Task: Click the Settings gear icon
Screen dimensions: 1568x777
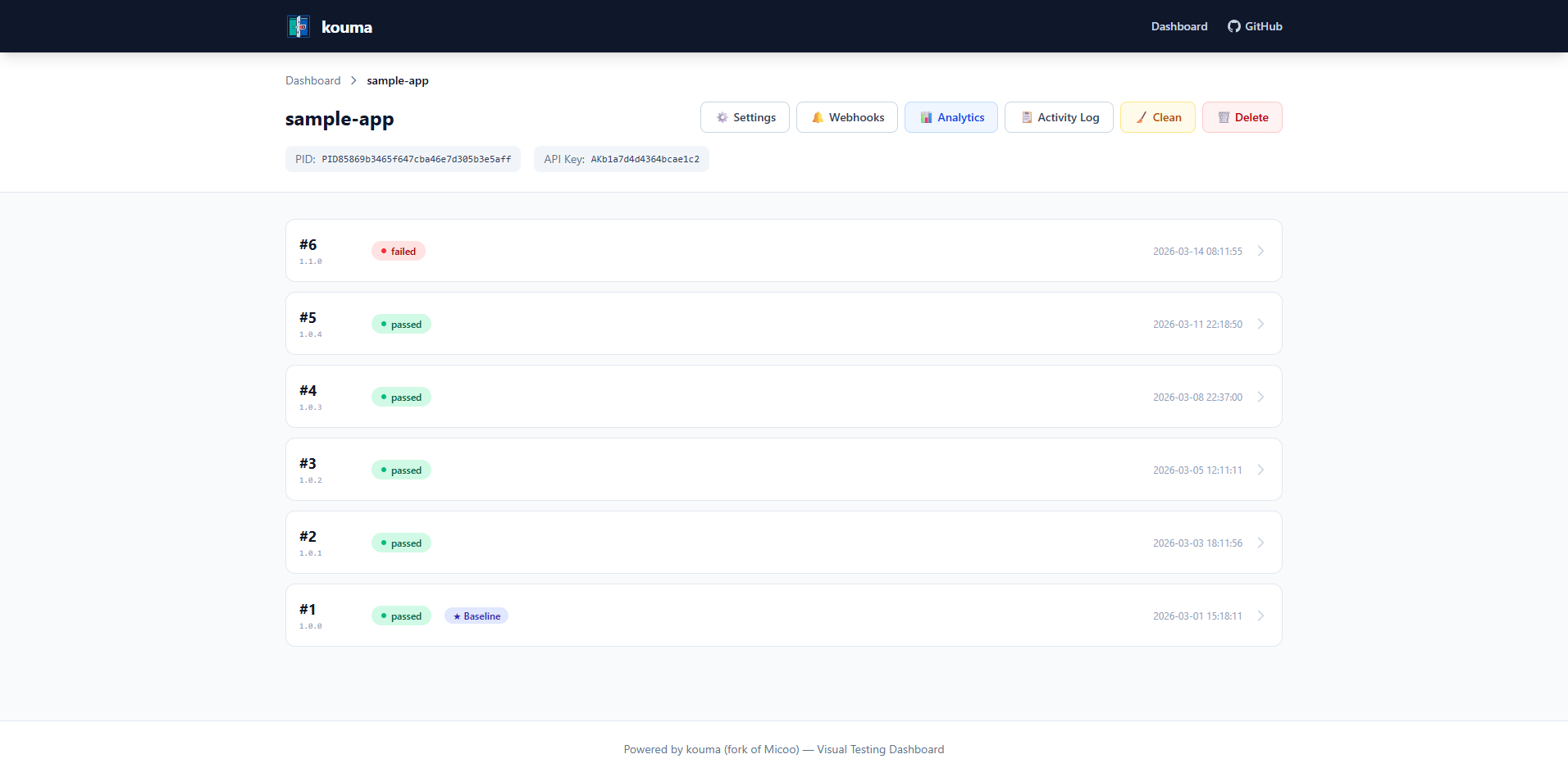Action: pos(722,117)
